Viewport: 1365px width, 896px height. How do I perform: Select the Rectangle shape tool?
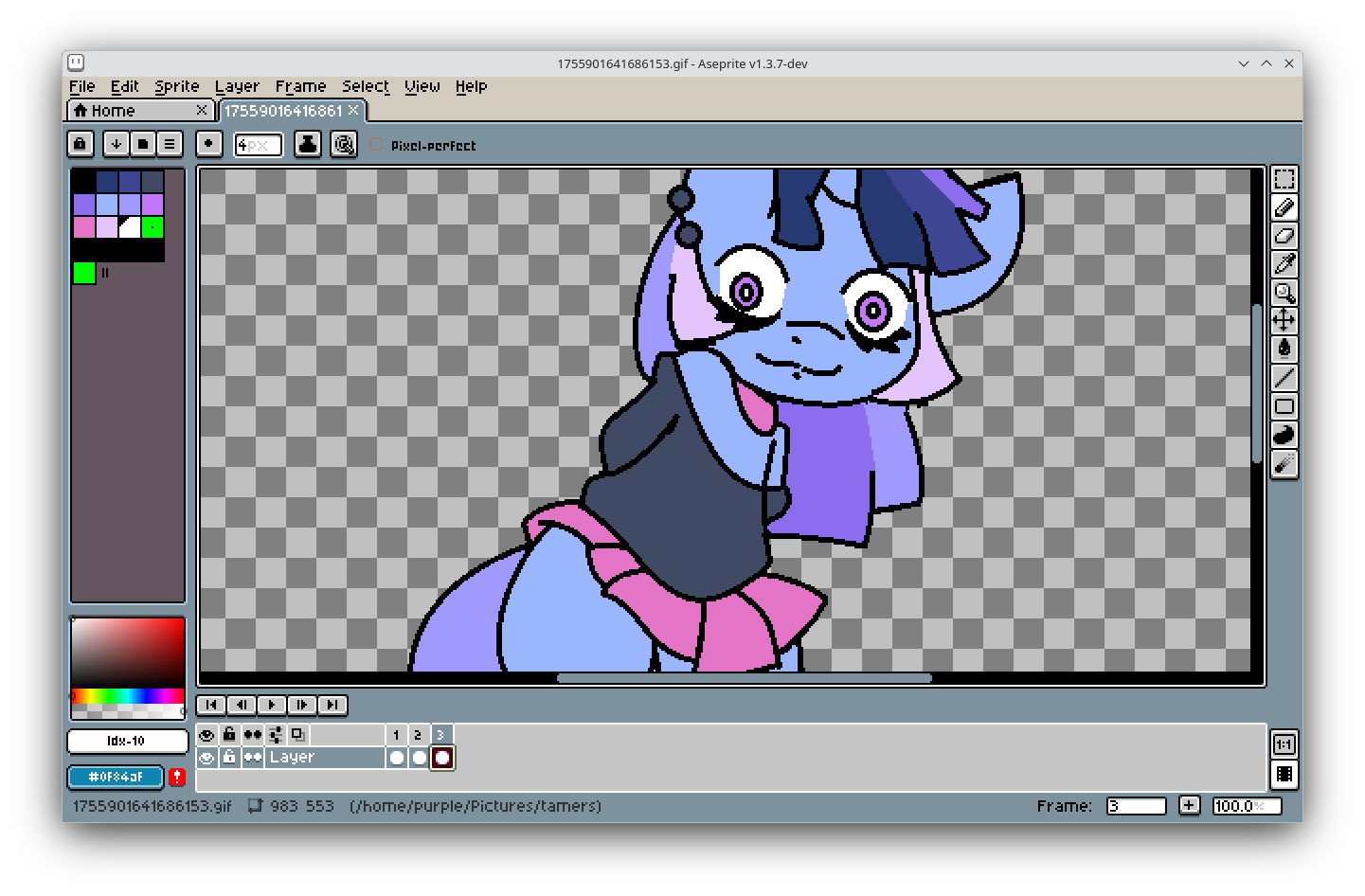pyautogui.click(x=1284, y=406)
